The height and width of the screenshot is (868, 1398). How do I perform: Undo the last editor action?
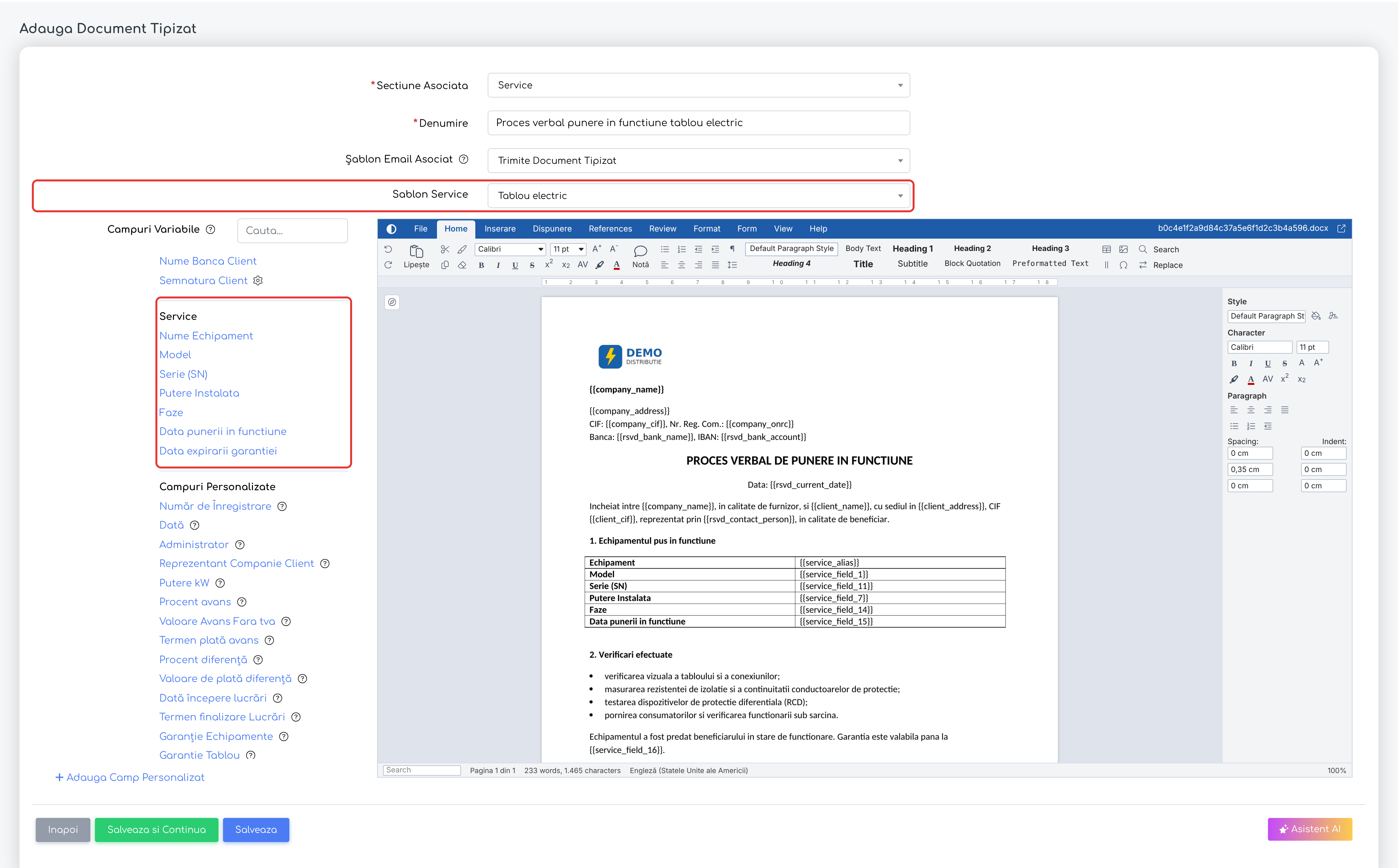click(388, 249)
